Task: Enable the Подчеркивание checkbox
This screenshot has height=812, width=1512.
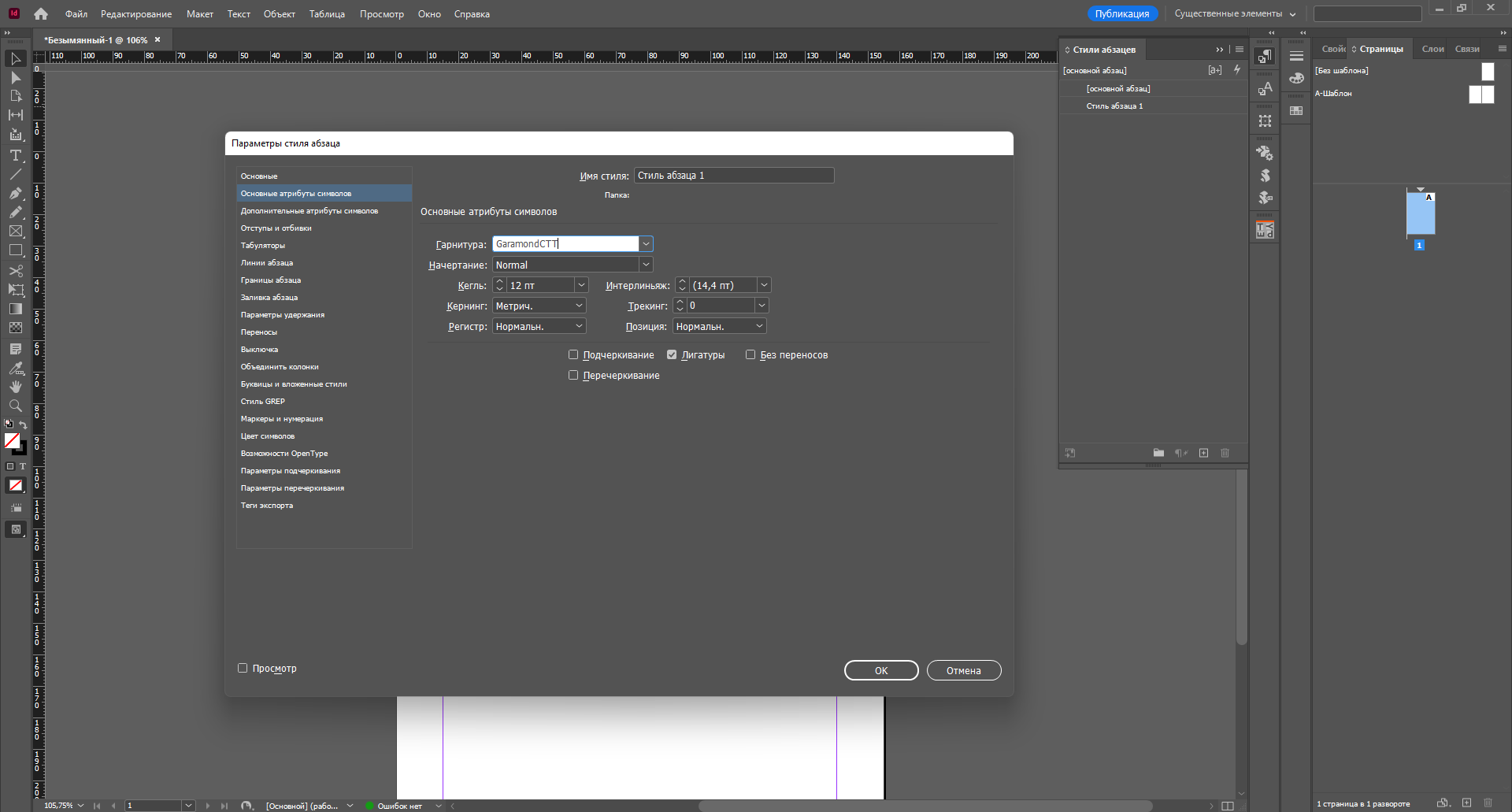Action: click(x=573, y=355)
